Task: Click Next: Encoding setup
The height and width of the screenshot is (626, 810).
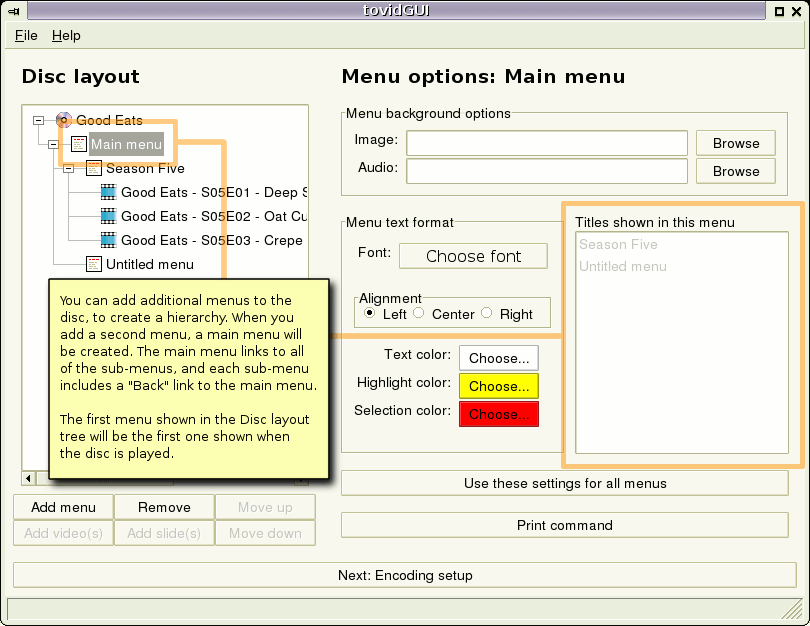Action: tap(405, 575)
